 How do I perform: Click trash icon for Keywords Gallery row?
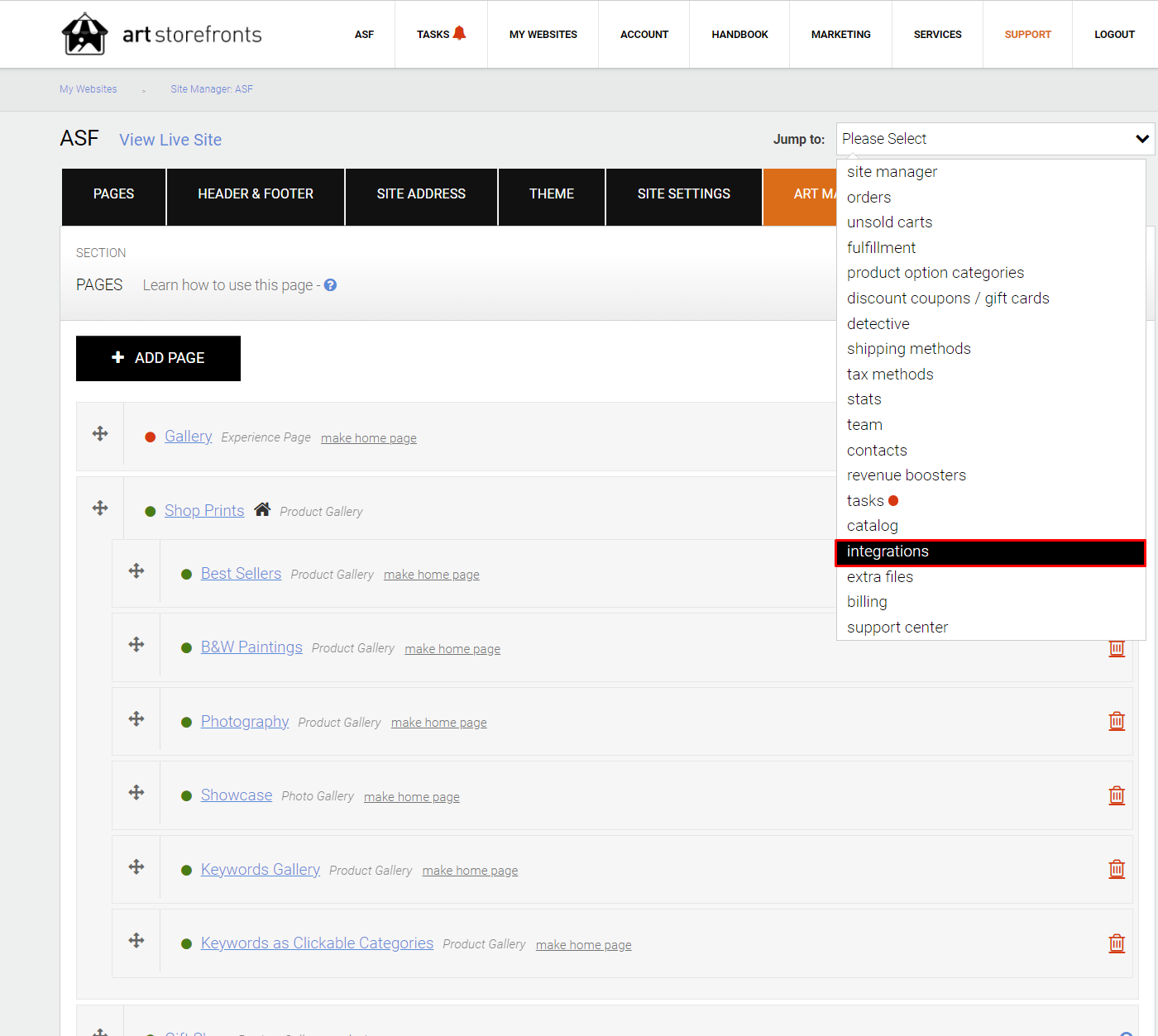coord(1117,869)
